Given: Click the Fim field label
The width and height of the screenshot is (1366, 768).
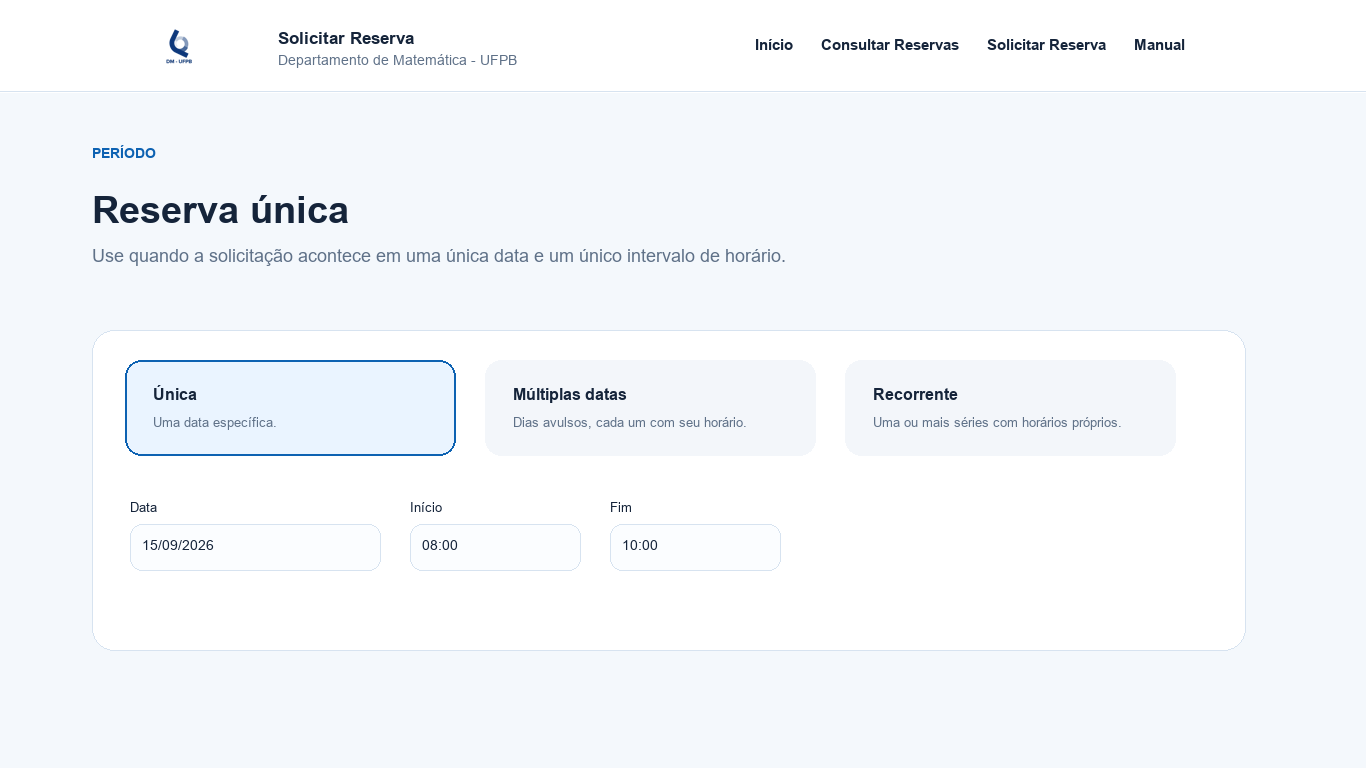Looking at the screenshot, I should click(x=621, y=507).
